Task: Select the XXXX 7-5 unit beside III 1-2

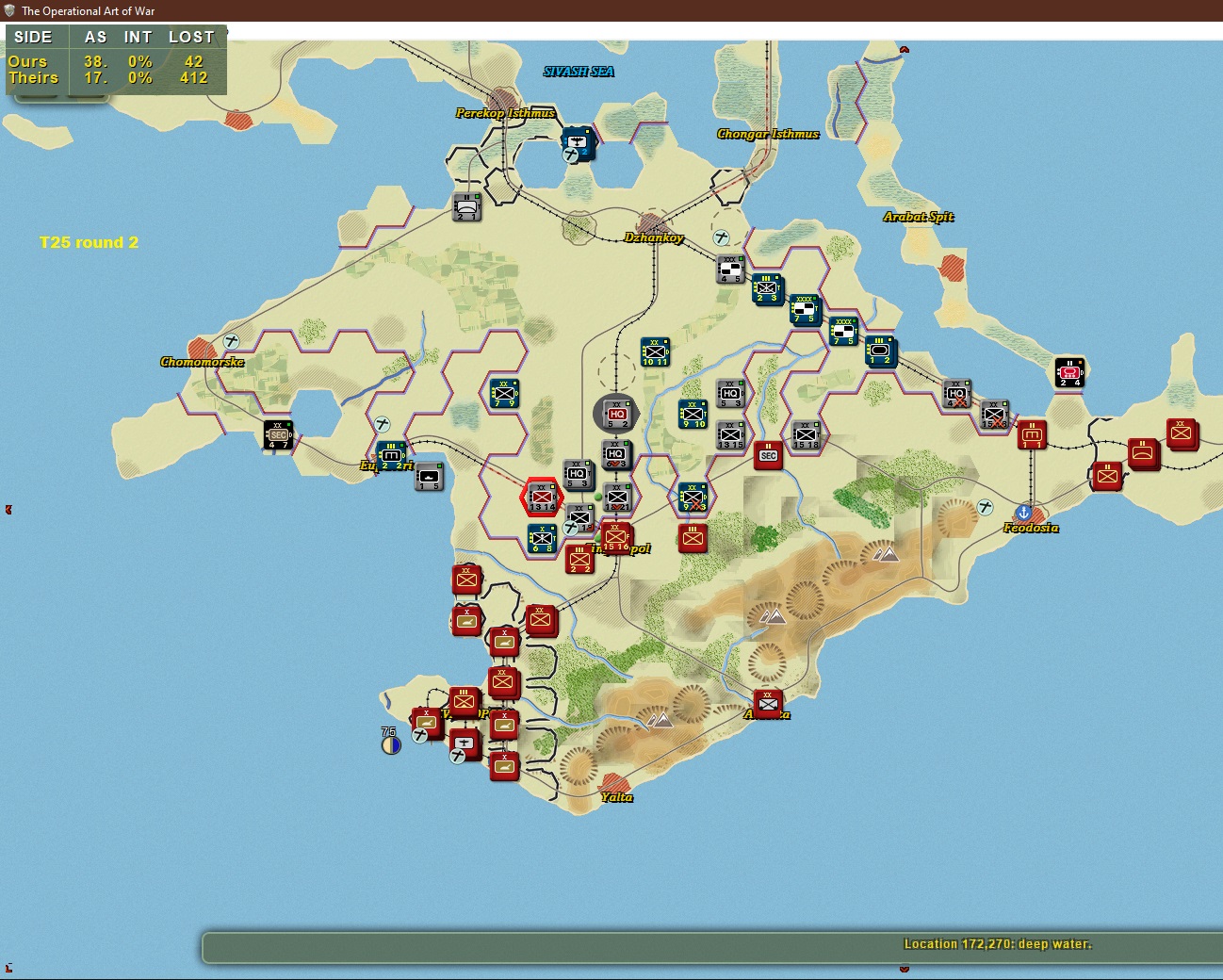Action: point(843,332)
